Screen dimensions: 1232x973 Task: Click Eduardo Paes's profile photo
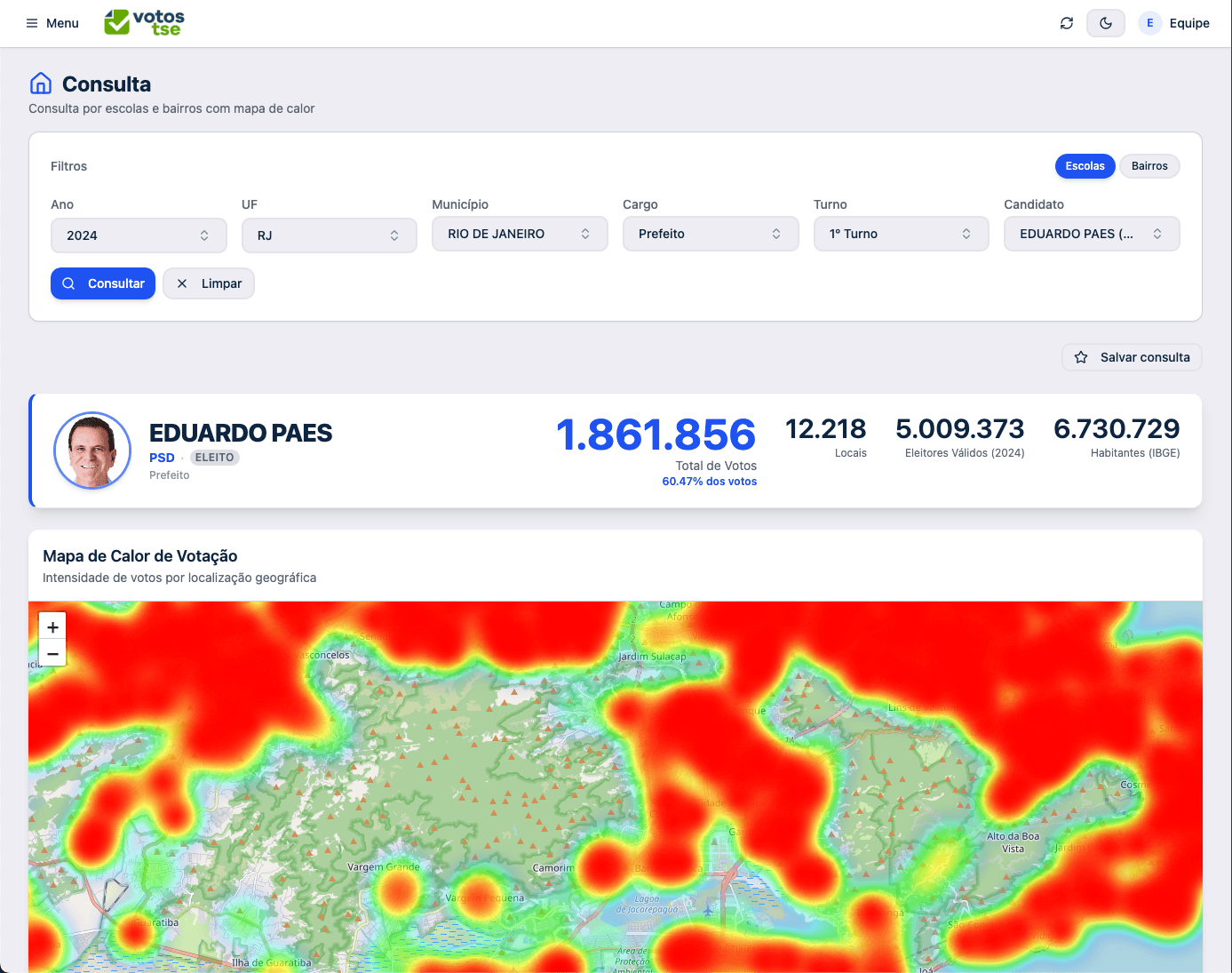point(92,451)
